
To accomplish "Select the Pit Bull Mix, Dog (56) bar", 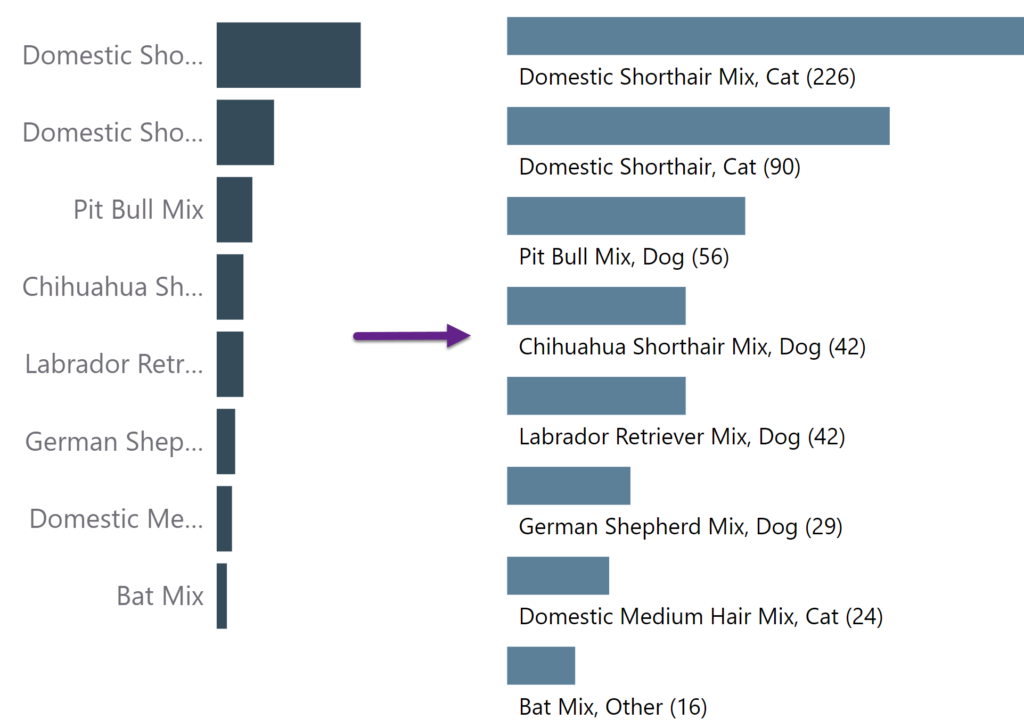I will 626,216.
